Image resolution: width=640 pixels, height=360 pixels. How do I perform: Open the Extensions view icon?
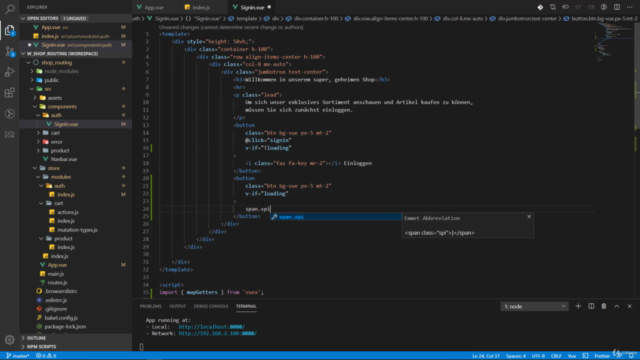tap(9, 93)
